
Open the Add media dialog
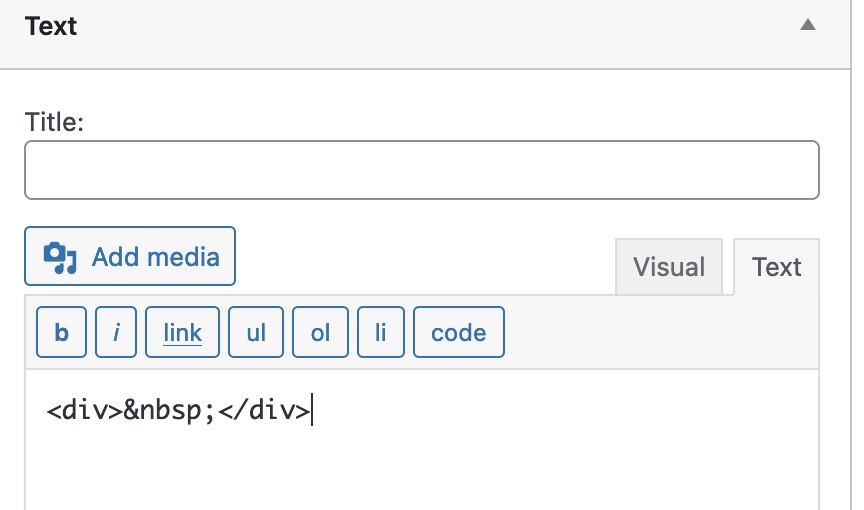click(x=130, y=256)
